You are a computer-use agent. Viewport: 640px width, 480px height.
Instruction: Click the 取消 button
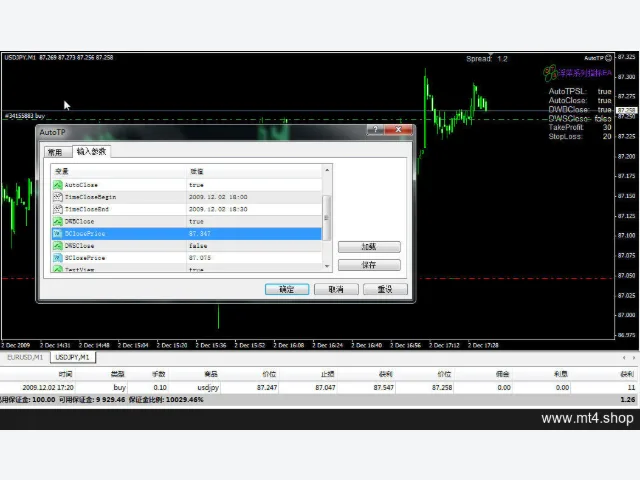click(x=336, y=289)
